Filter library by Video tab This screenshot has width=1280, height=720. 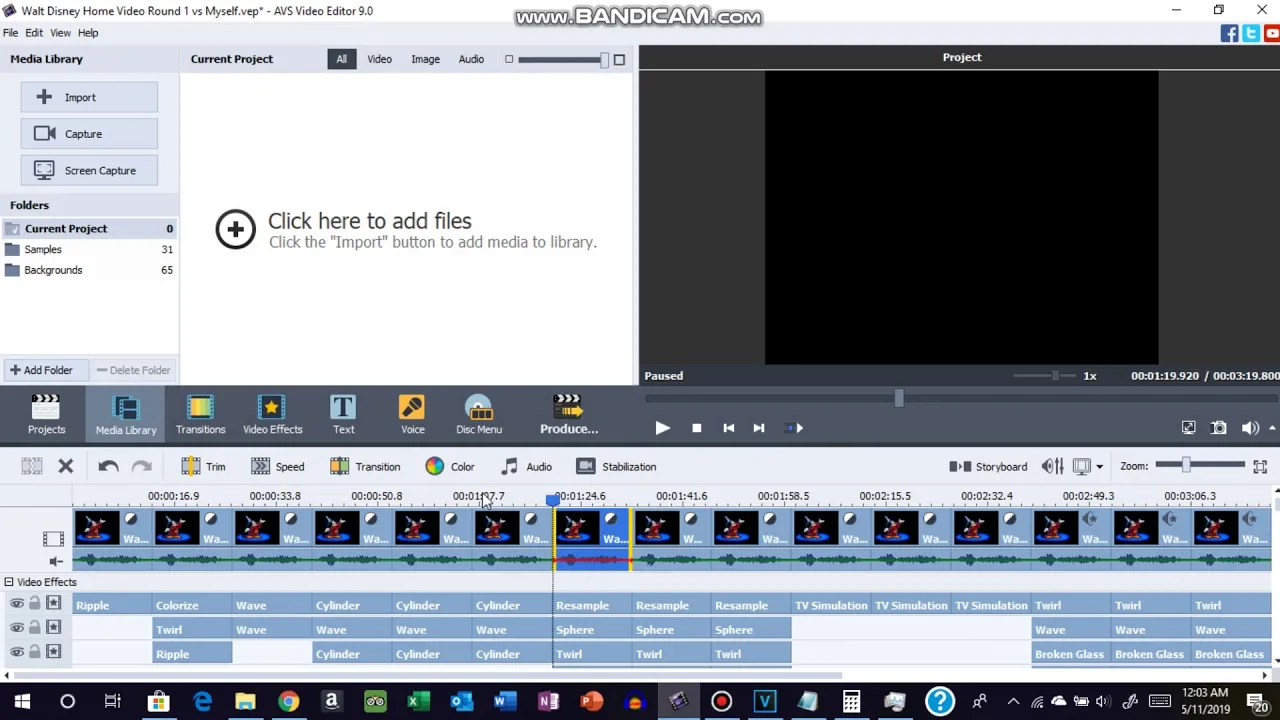(x=379, y=59)
